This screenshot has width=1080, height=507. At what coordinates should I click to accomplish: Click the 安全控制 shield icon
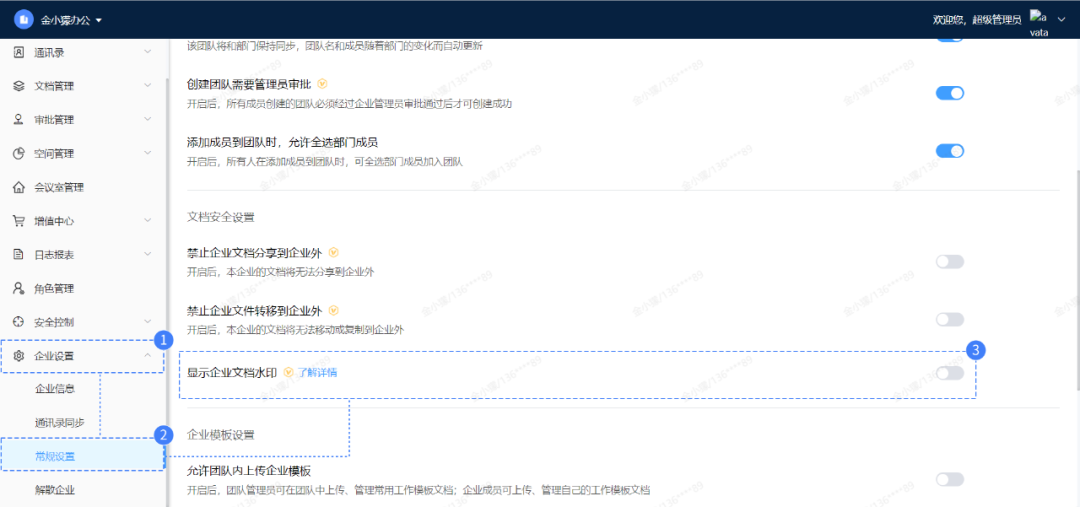click(19, 322)
